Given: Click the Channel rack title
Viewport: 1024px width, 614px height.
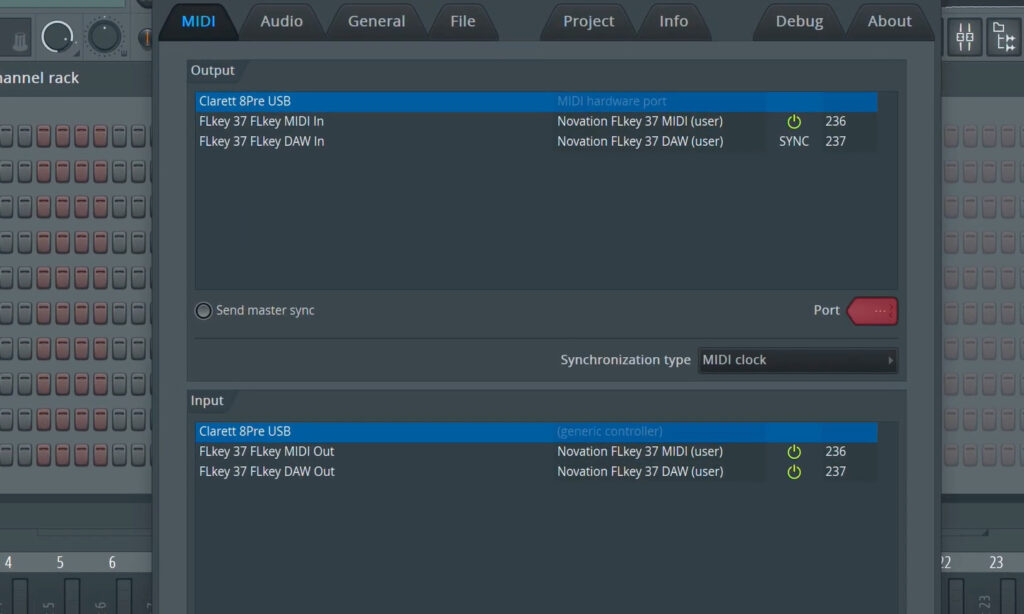Looking at the screenshot, I should pyautogui.click(x=39, y=78).
